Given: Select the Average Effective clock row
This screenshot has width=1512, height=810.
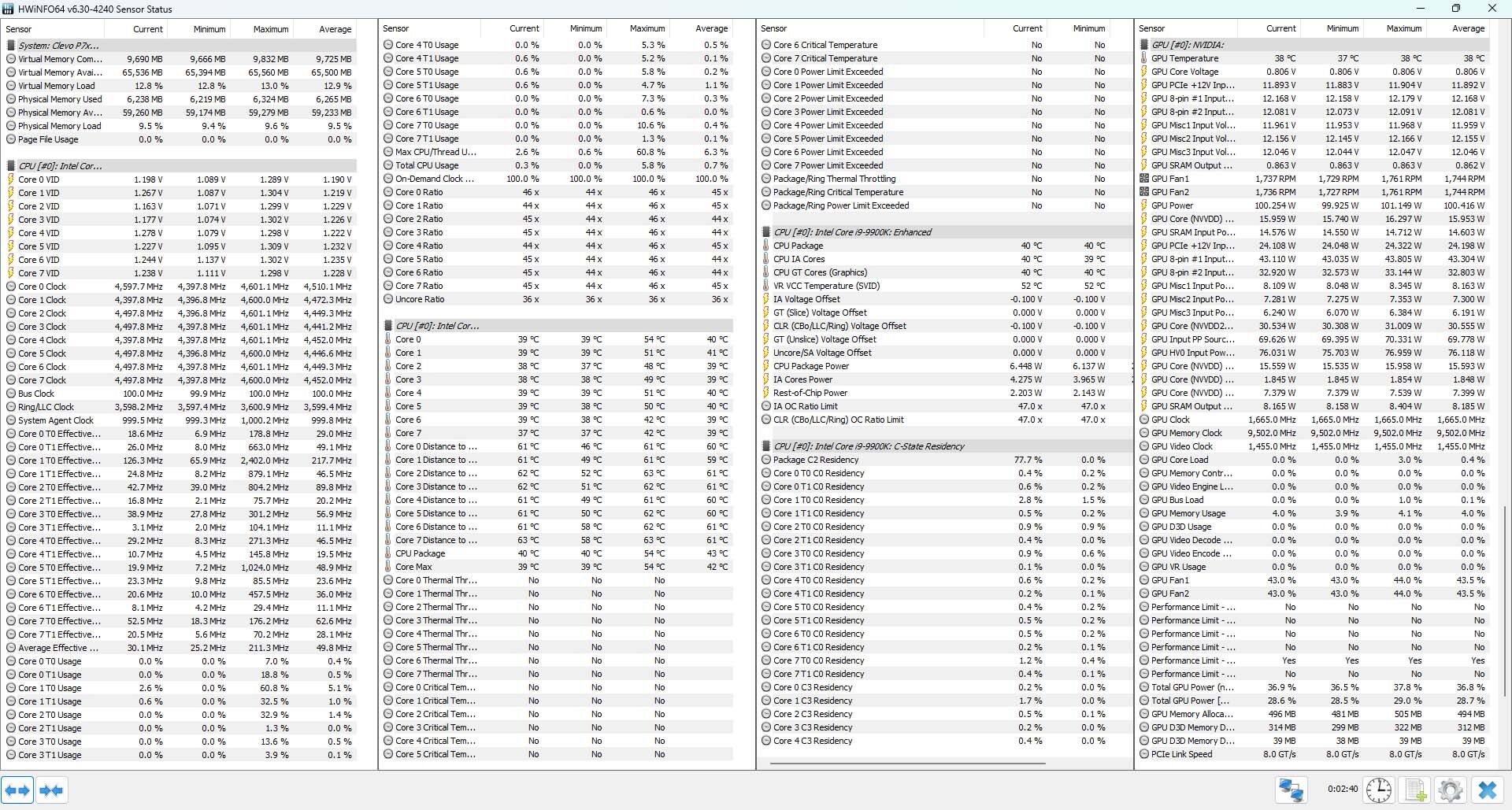Looking at the screenshot, I should pyautogui.click(x=180, y=648).
